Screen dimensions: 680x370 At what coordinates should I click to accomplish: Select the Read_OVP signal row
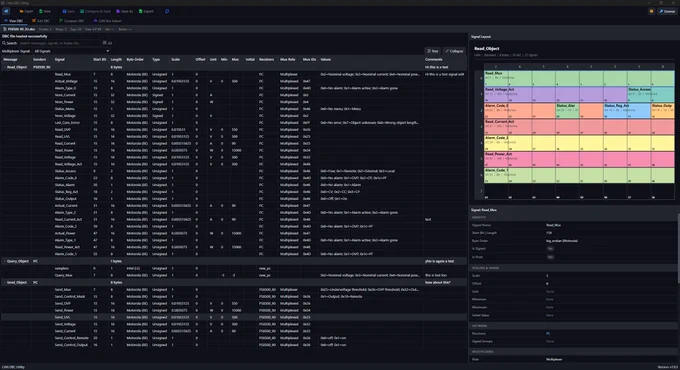point(233,130)
